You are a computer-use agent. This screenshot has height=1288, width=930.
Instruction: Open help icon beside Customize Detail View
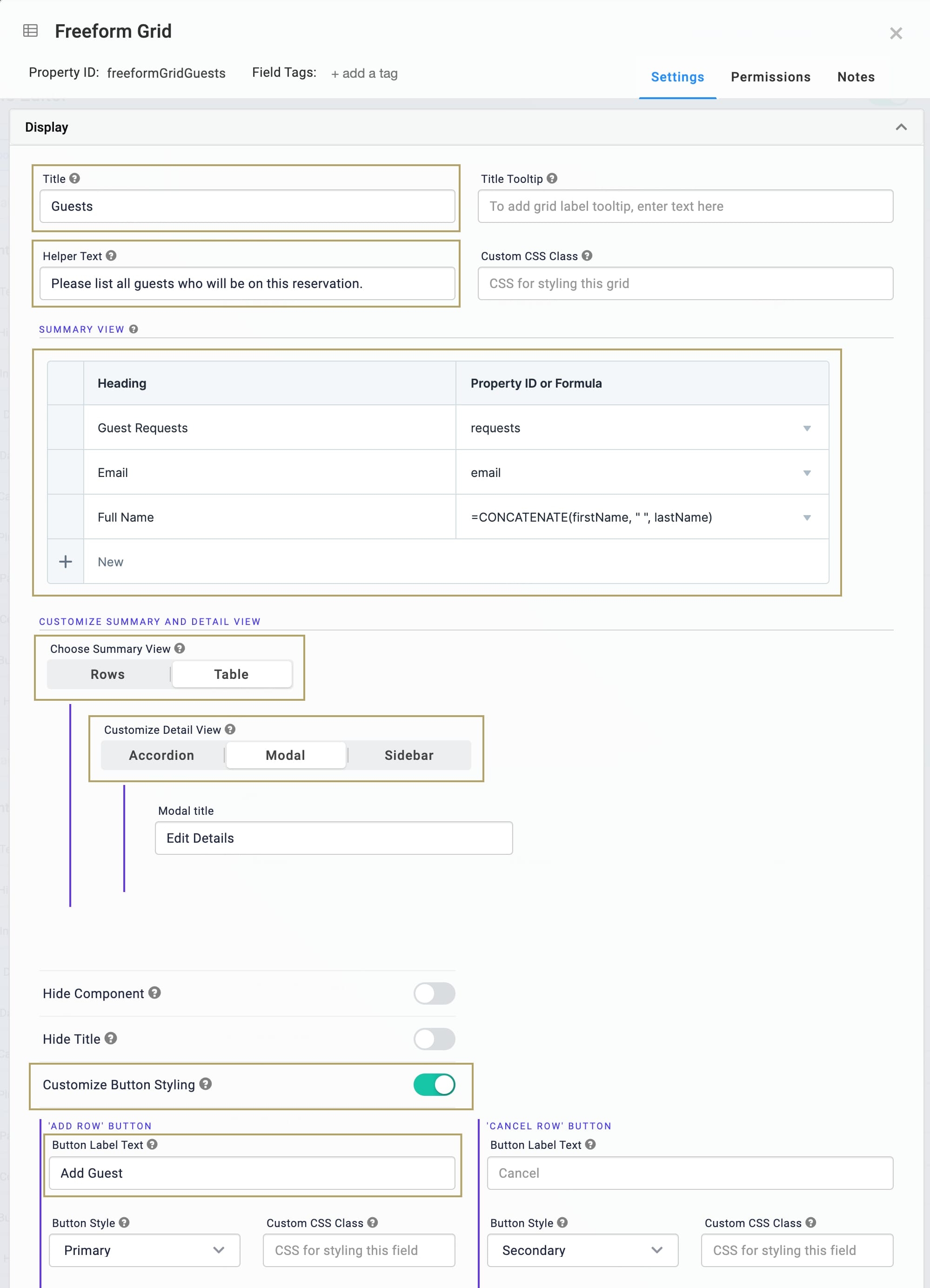230,729
